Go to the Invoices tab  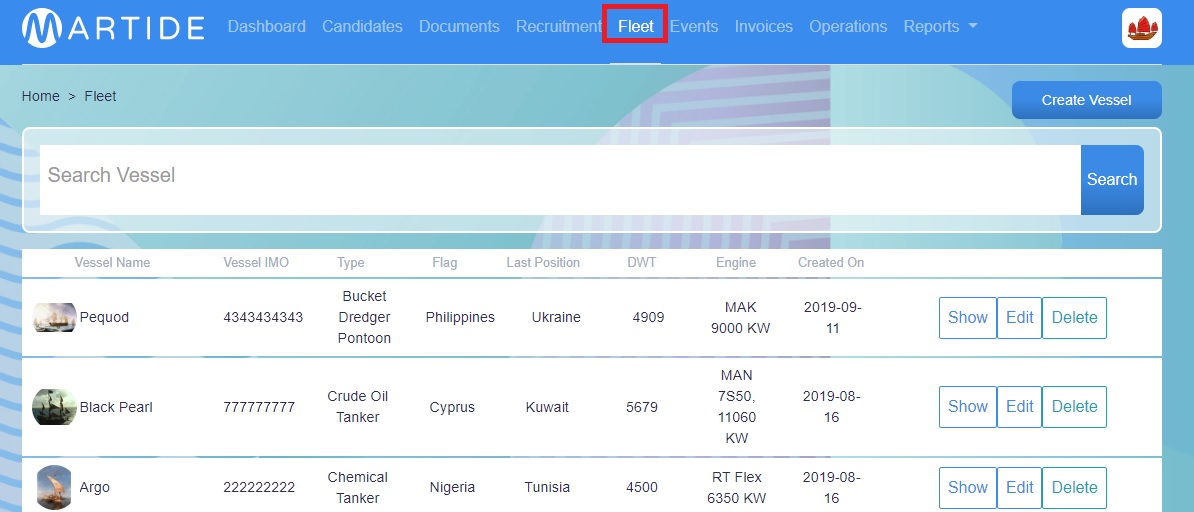tap(764, 27)
